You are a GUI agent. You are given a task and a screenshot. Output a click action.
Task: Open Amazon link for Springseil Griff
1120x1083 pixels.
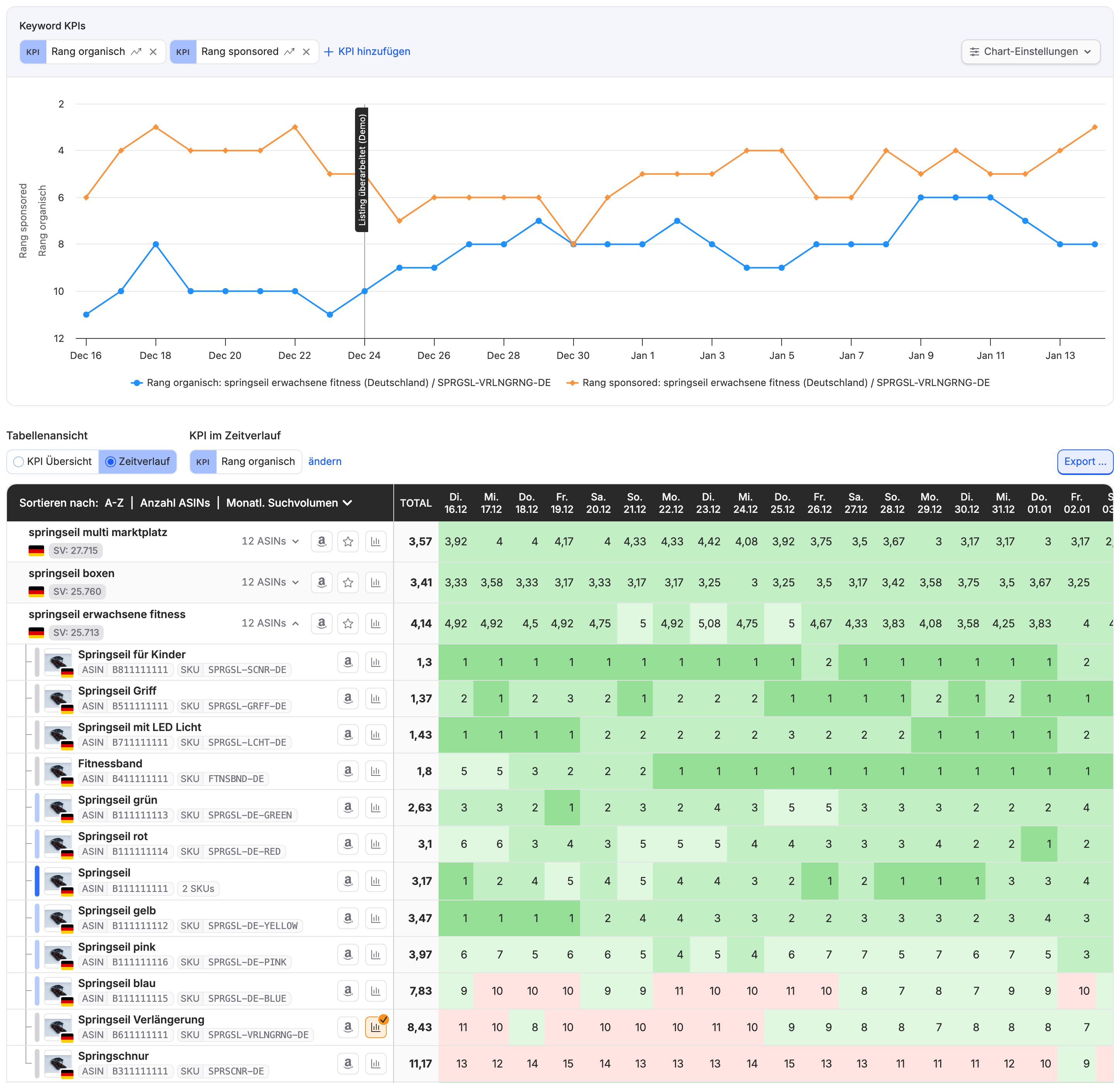tap(348, 699)
